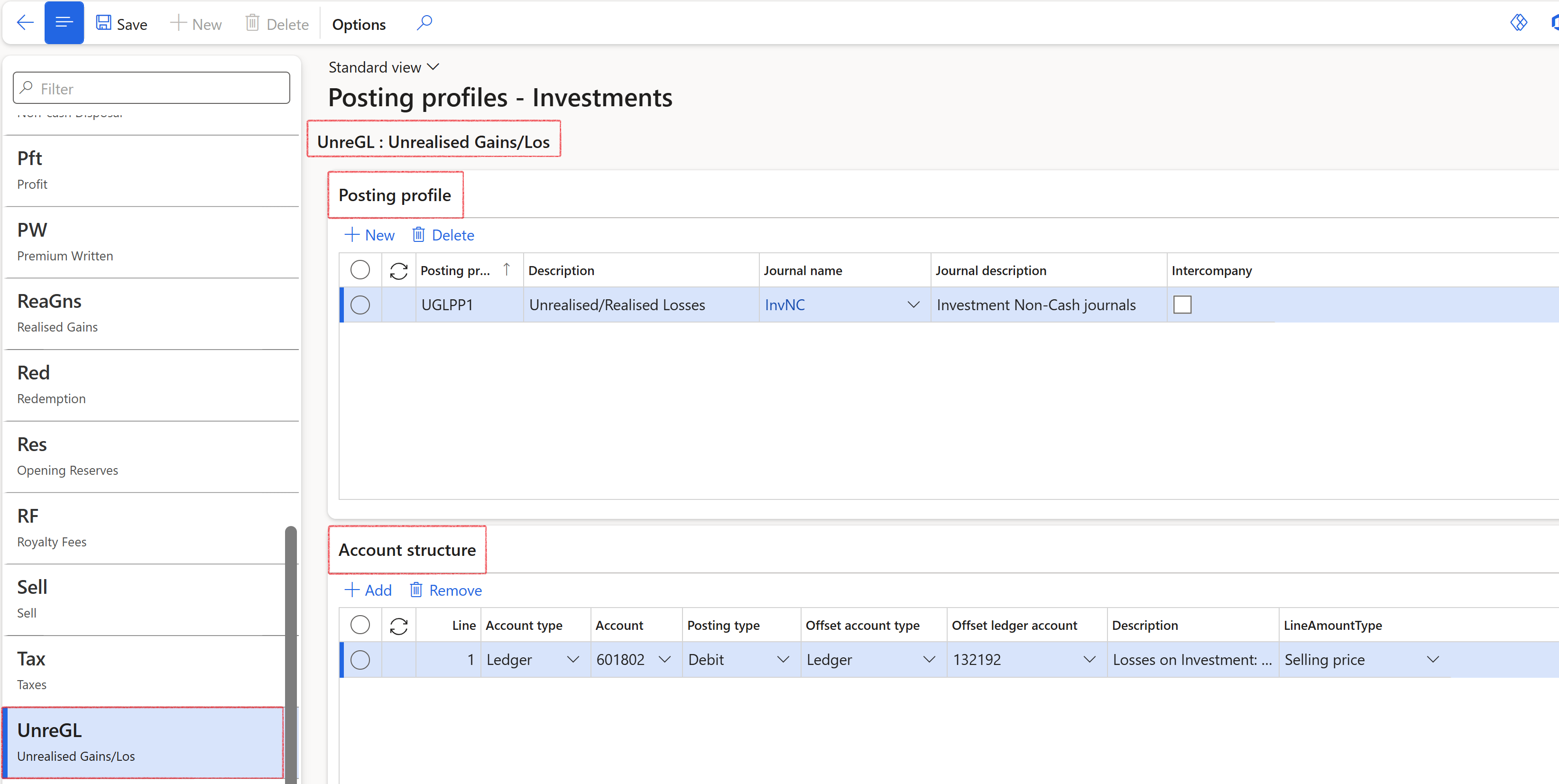Viewport: 1559px width, 784px height.
Task: Sort by the Posting profile column arrow
Action: [507, 269]
